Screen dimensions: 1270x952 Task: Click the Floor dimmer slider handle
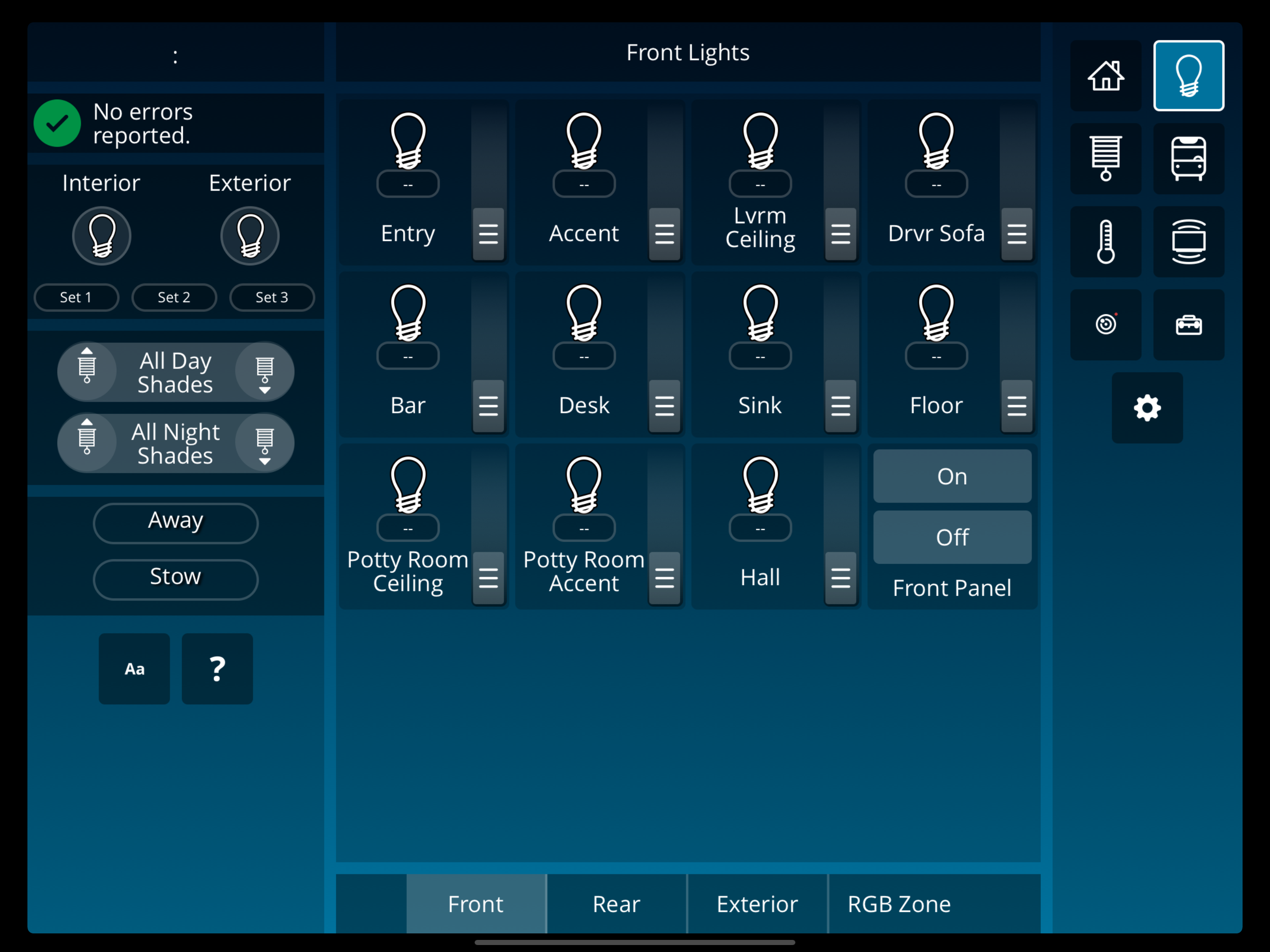coord(1017,406)
